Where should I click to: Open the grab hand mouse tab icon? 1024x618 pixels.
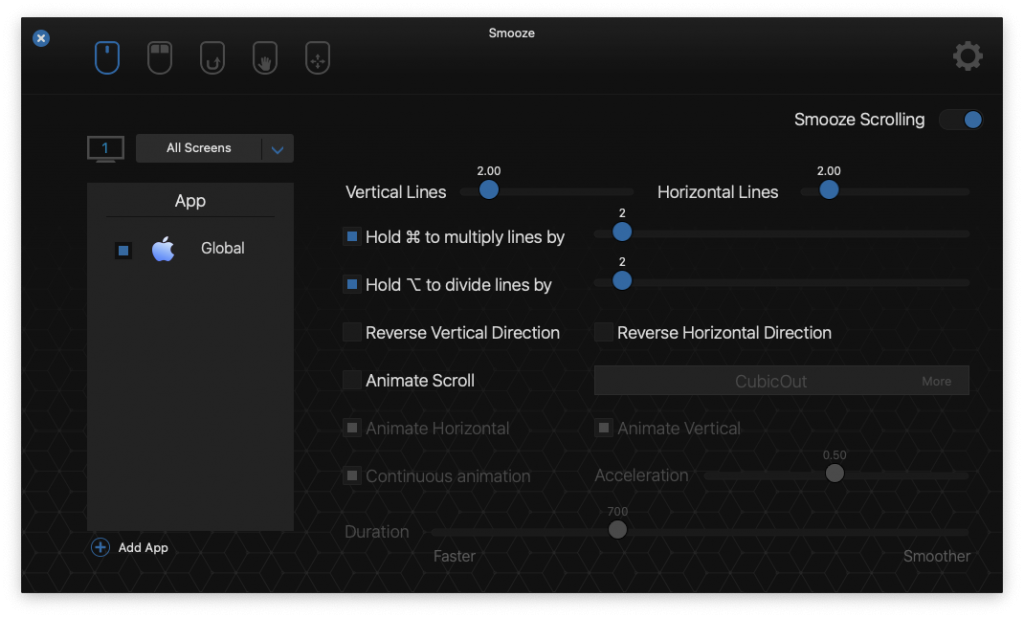(265, 57)
